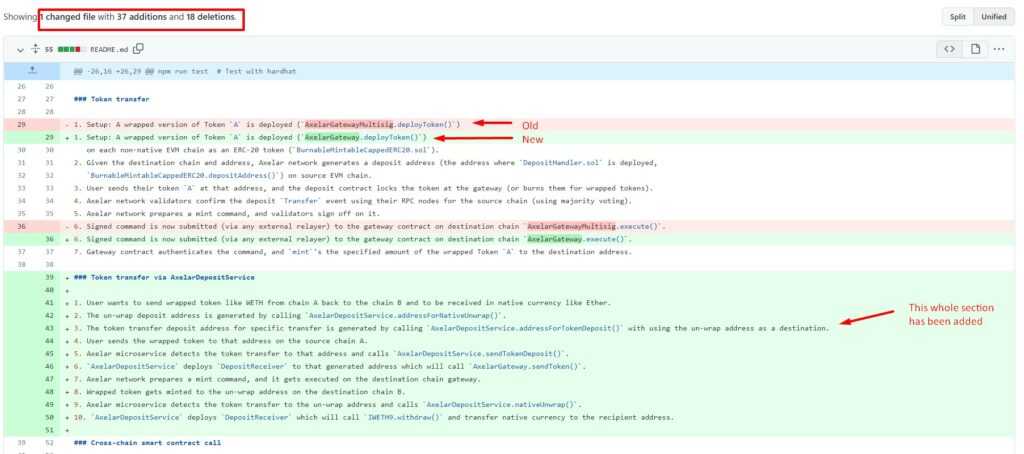Select added line number 36 in green
The image size is (1024, 454).
point(48,239)
